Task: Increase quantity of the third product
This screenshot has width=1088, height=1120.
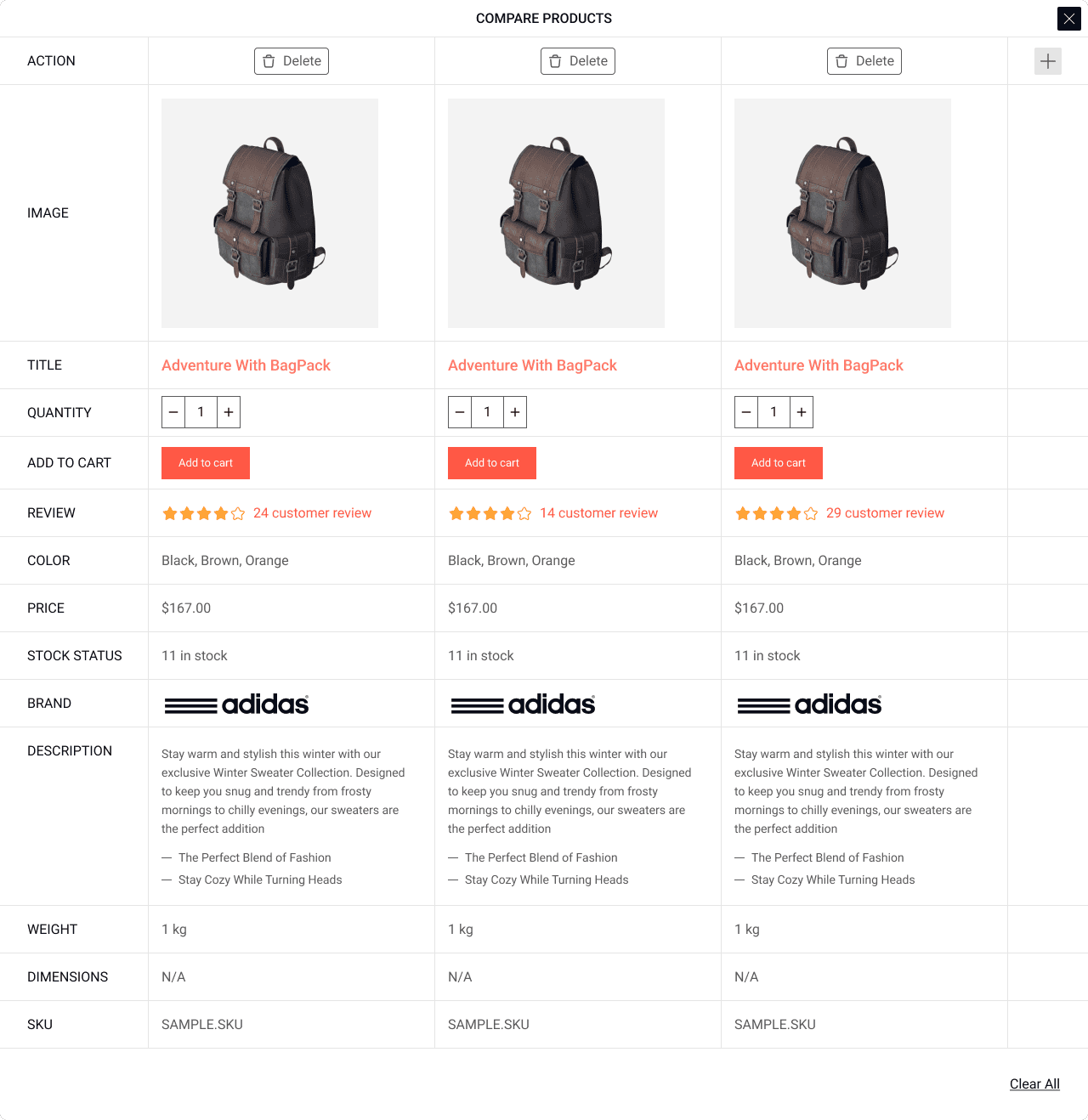Action: coord(802,412)
